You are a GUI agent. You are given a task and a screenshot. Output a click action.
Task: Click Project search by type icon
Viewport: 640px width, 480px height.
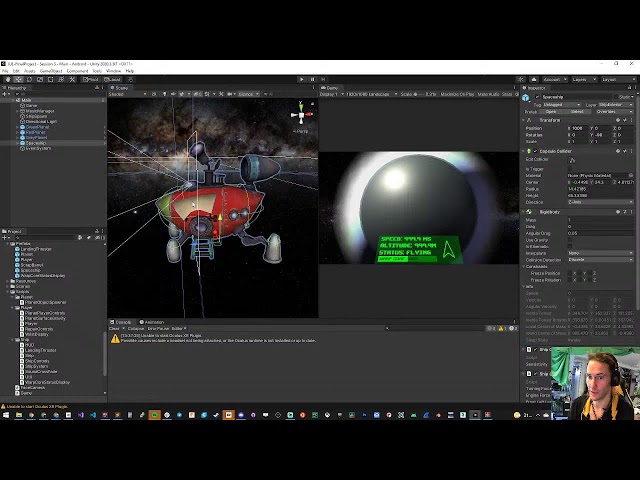point(80,238)
